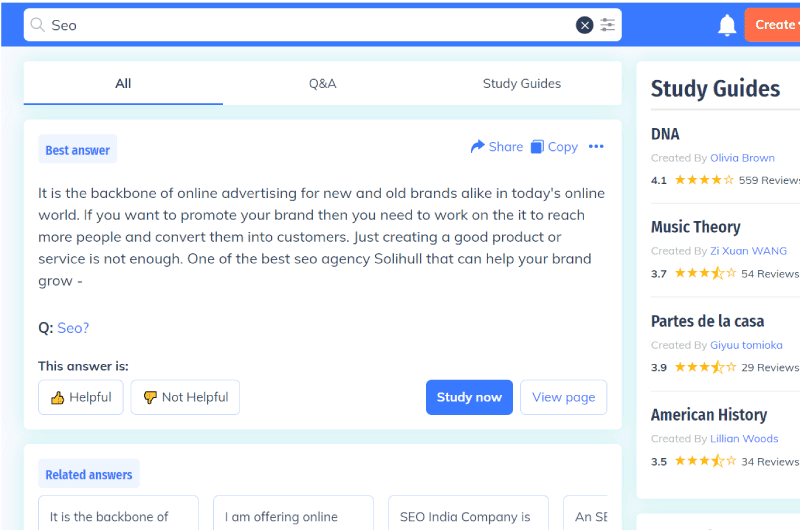Switch to the Q&A tab
This screenshot has height=530, width=800.
click(322, 84)
